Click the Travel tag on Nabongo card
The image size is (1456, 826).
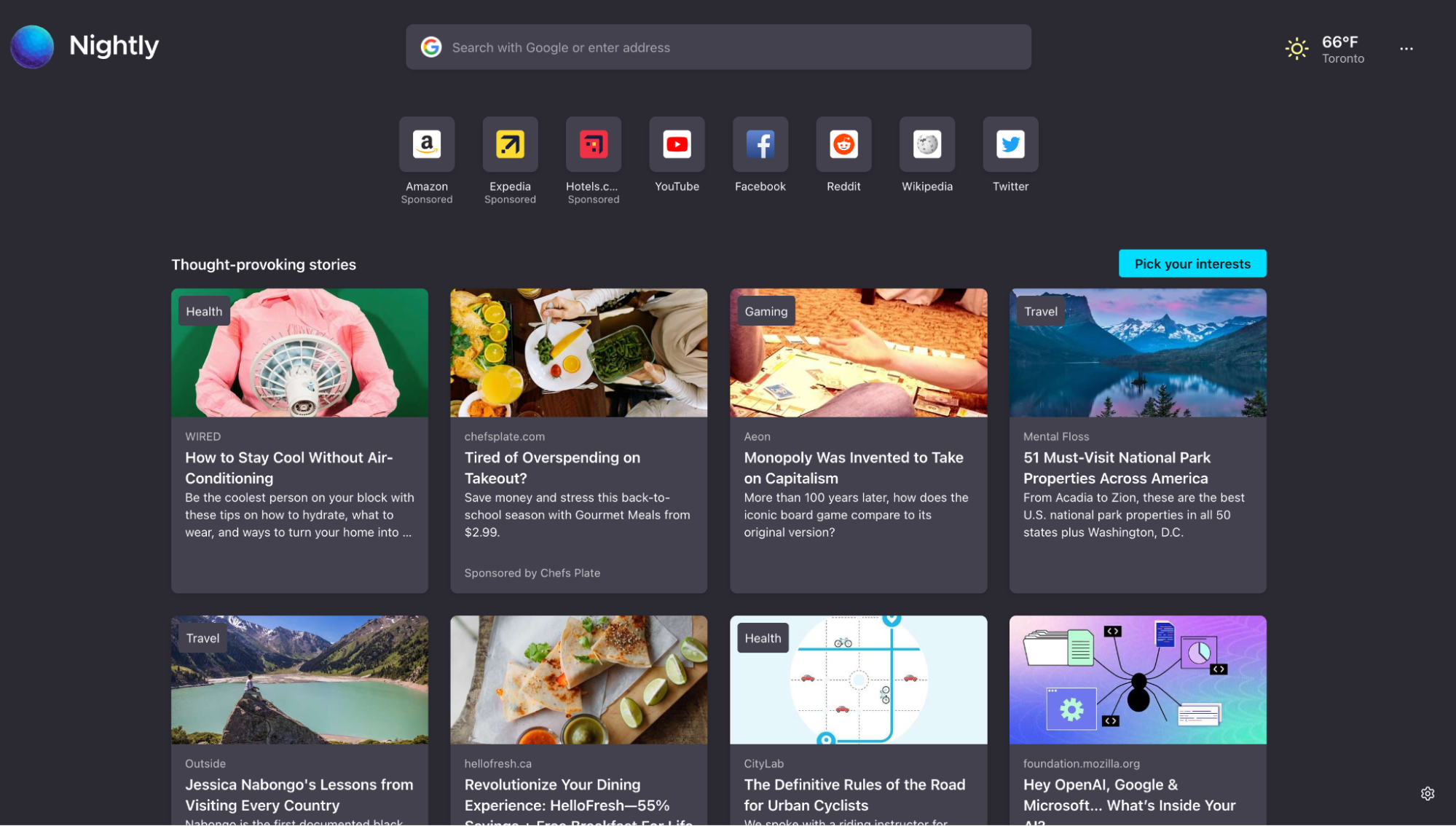202,638
